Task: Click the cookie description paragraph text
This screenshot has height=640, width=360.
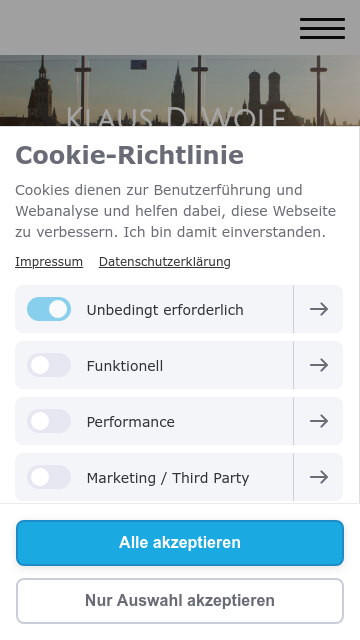Action: coord(176,211)
